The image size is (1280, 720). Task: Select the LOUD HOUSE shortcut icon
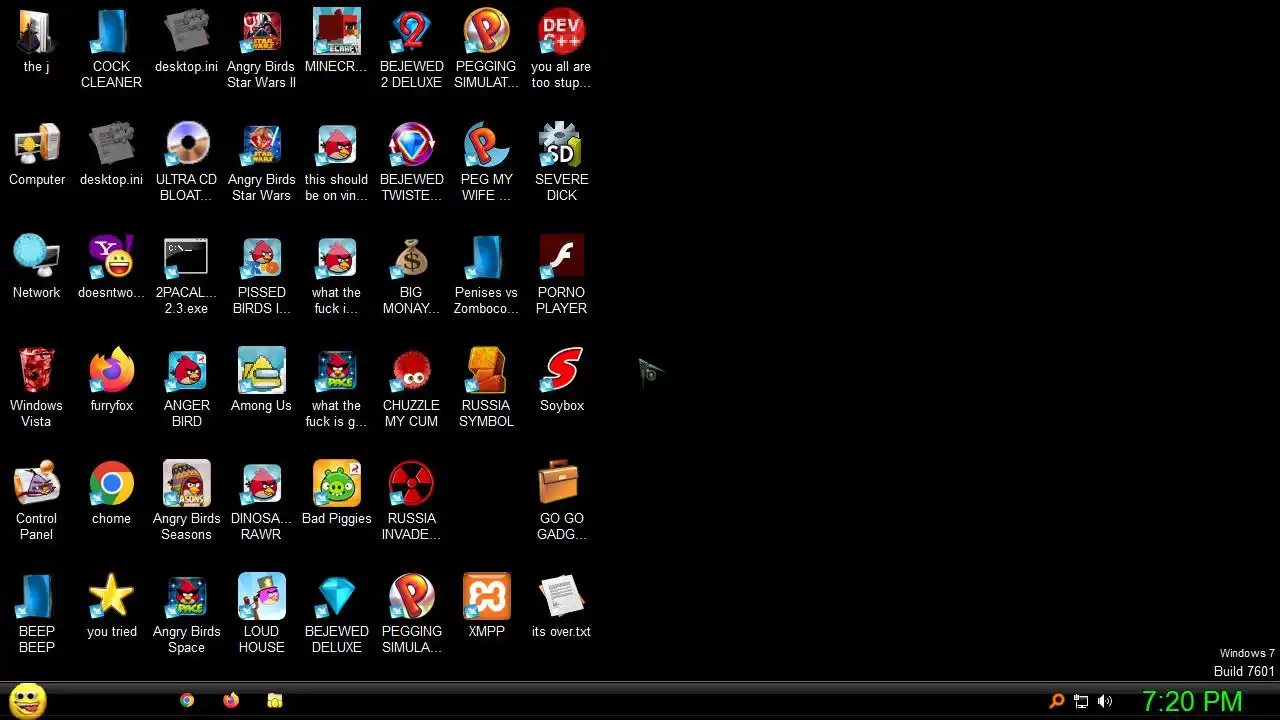tap(261, 597)
